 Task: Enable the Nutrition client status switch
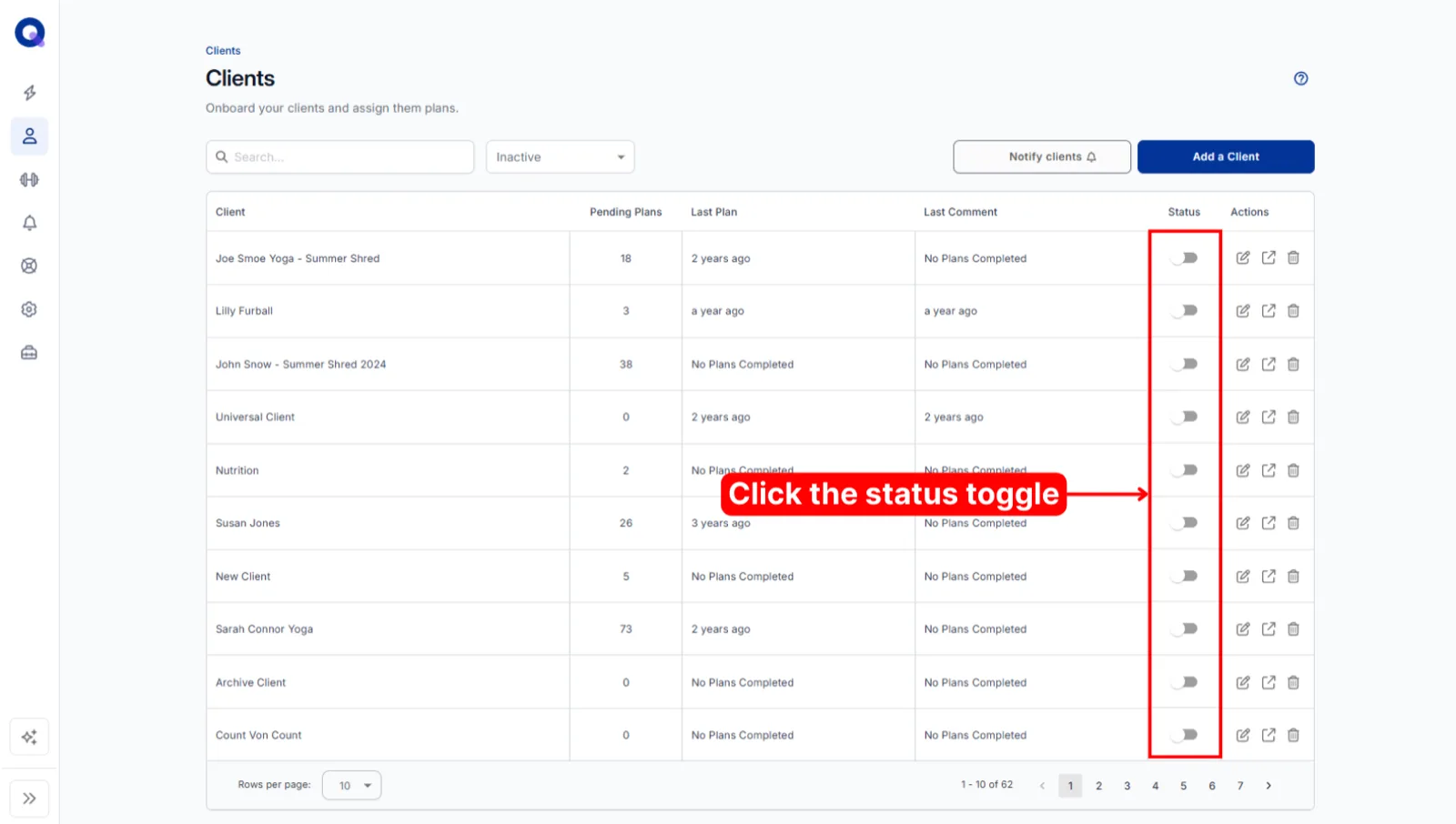(1184, 470)
